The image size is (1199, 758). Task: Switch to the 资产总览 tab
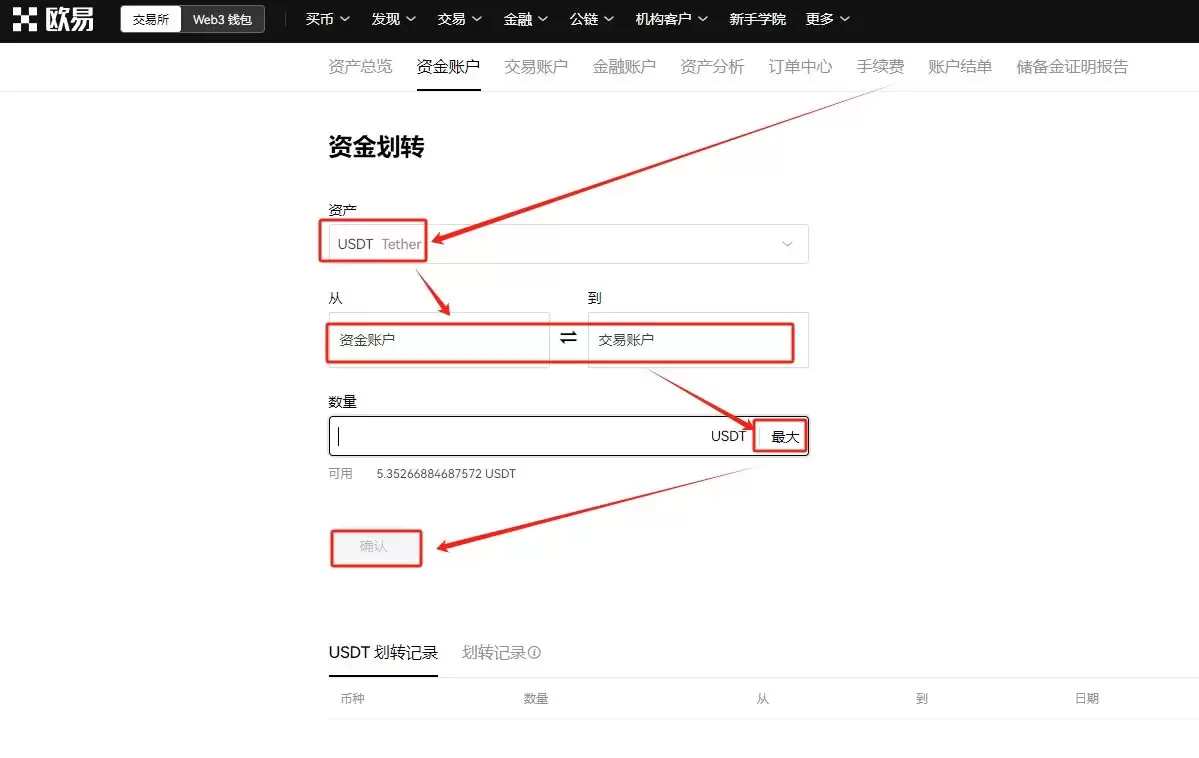(360, 66)
